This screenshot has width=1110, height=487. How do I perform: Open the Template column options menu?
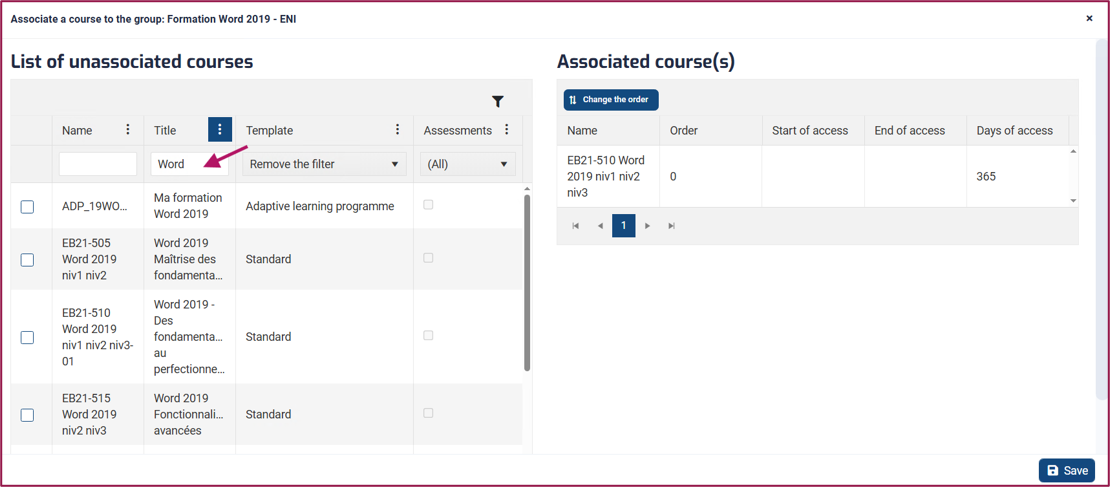tap(397, 130)
